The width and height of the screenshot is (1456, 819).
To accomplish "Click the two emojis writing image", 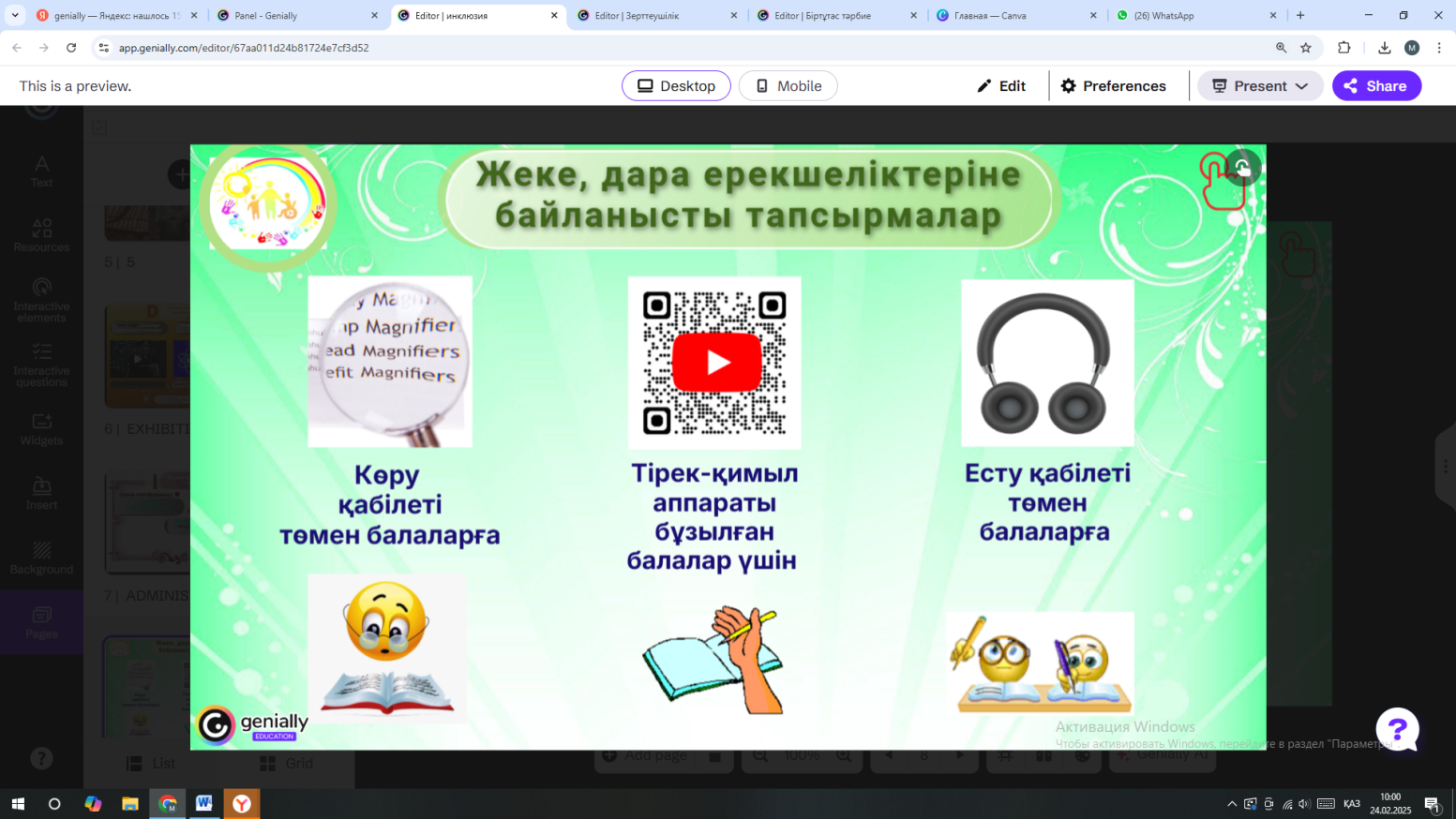I will [1040, 663].
